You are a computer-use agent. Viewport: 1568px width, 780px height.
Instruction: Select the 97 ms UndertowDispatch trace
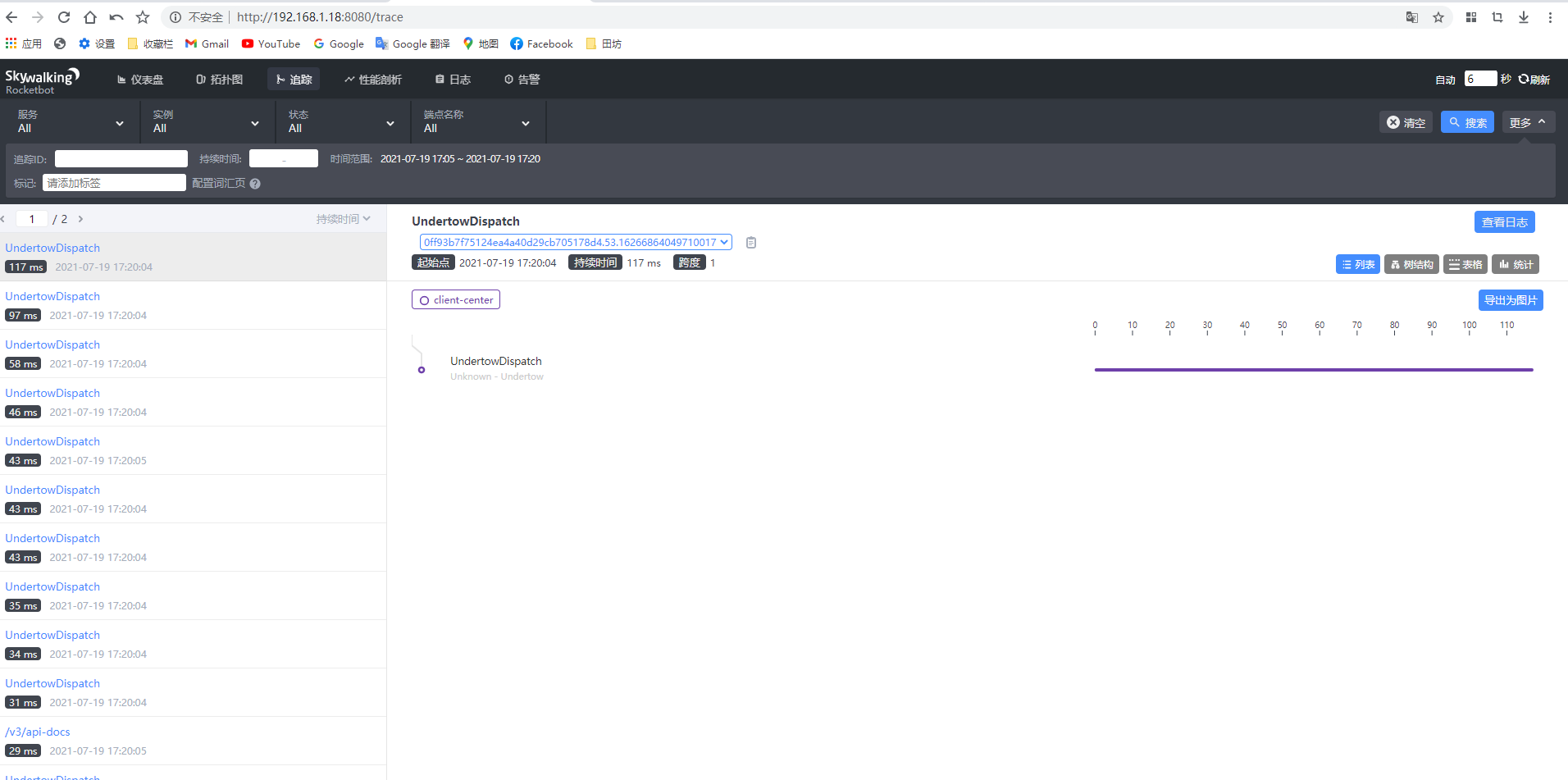(193, 305)
